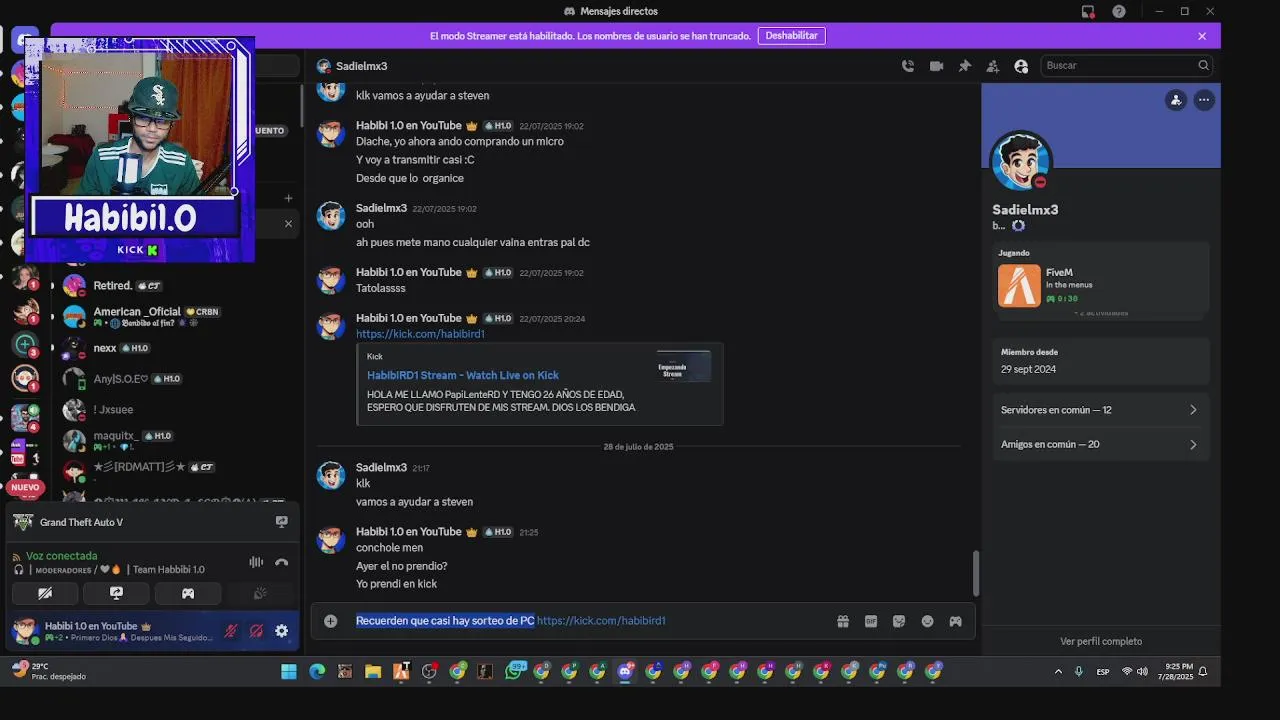1280x720 pixels.
Task: Disconnect from the voice channel
Action: pyautogui.click(x=282, y=562)
